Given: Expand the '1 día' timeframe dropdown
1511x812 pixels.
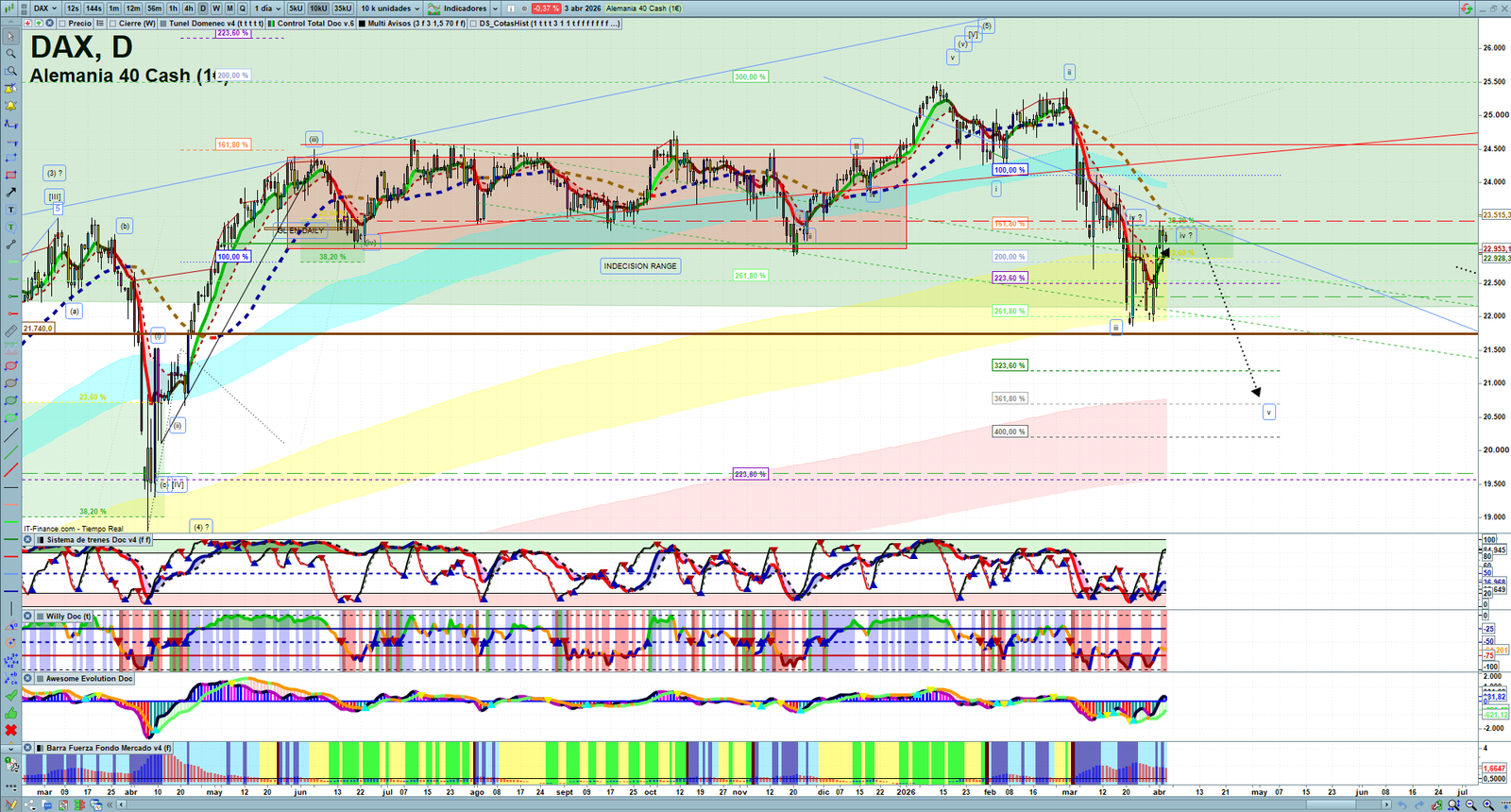Looking at the screenshot, I should click(267, 8).
